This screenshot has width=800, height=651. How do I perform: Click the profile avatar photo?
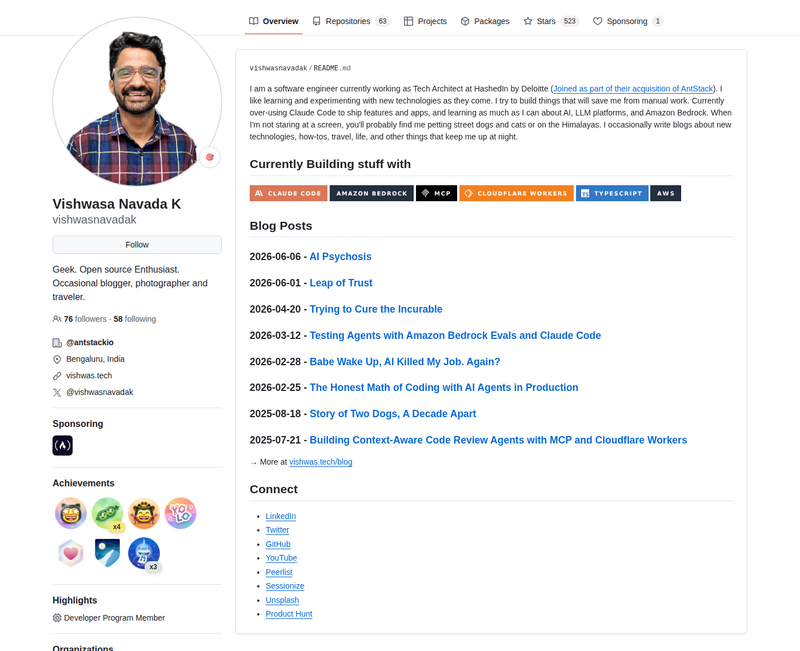137,102
